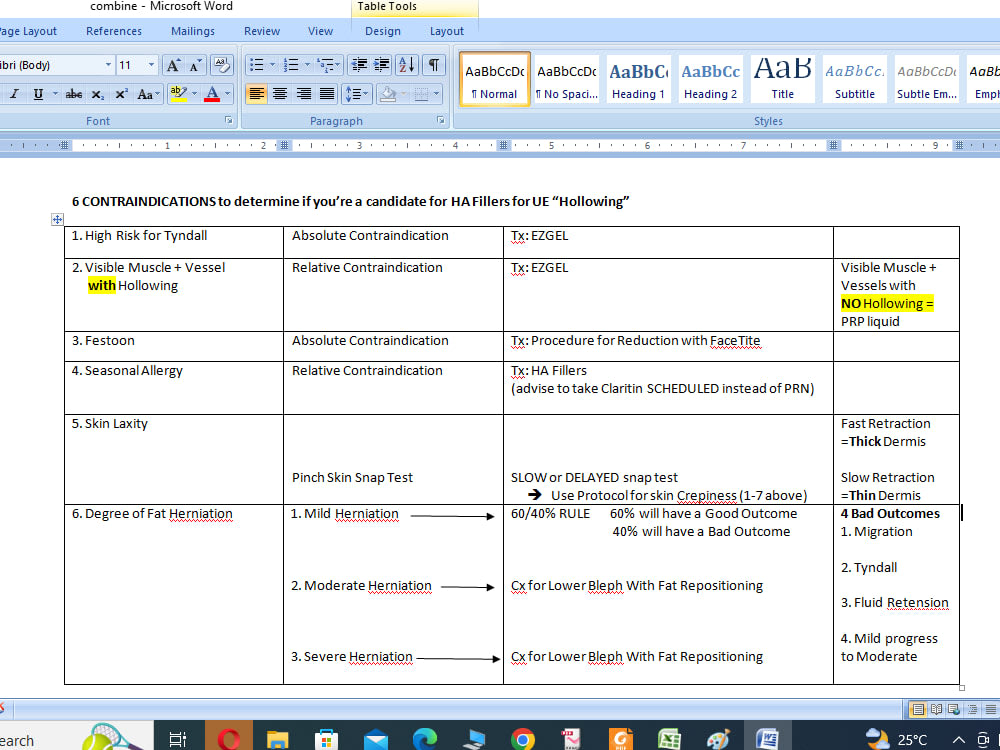Open Font dialog launcher
This screenshot has width=1000, height=750.
click(x=228, y=121)
